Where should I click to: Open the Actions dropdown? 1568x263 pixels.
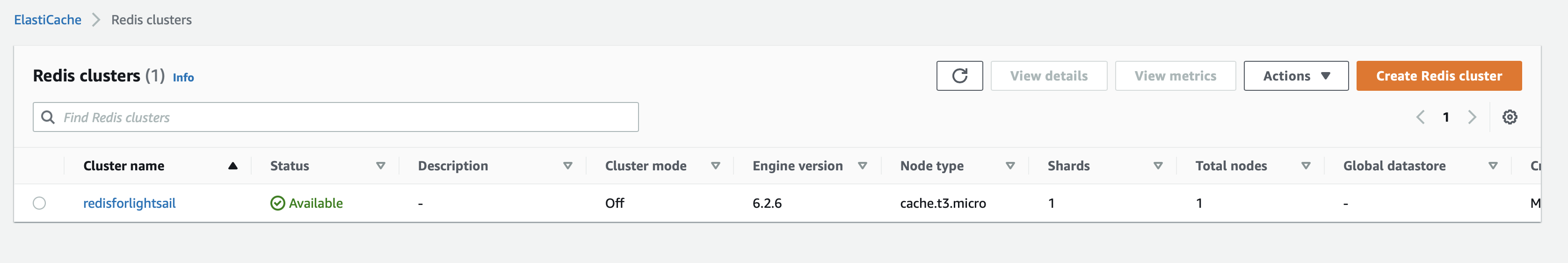(x=1296, y=76)
